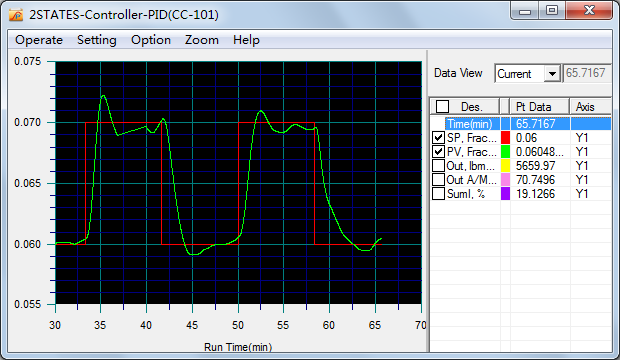Click the yellow Out lbm color swatch
The image size is (620, 360).
pyautogui.click(x=505, y=165)
